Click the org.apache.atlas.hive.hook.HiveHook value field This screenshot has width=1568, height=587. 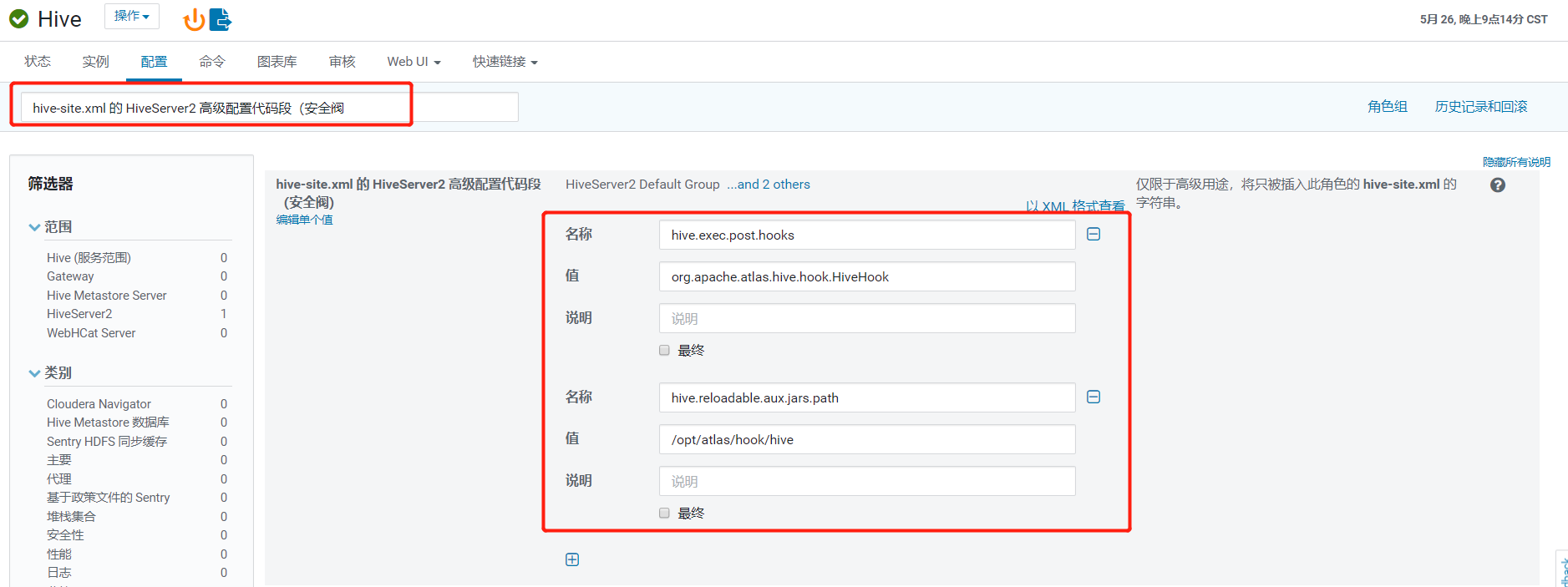(867, 276)
